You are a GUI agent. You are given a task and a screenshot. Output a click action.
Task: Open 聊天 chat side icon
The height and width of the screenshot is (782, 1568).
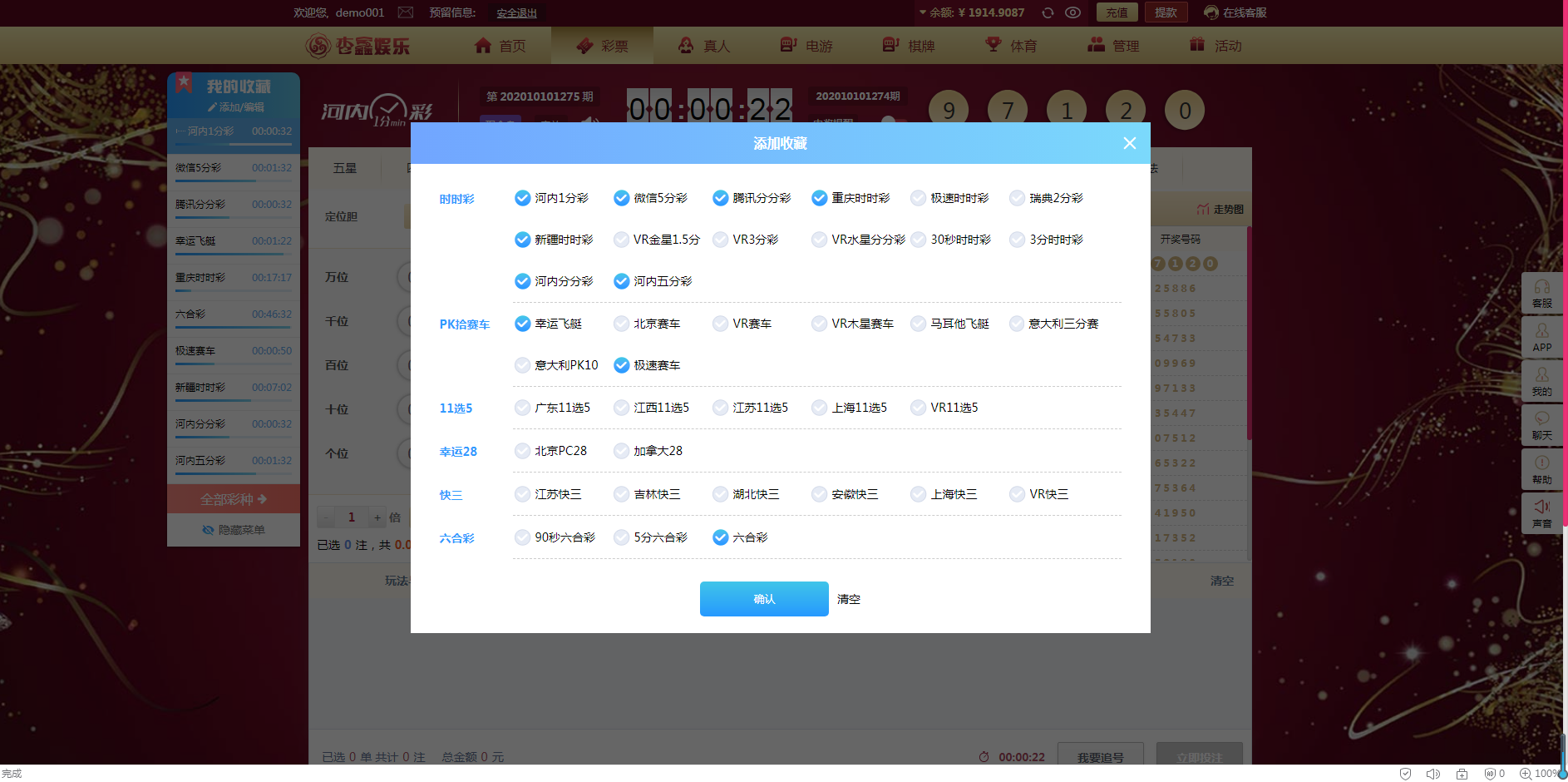click(1542, 426)
